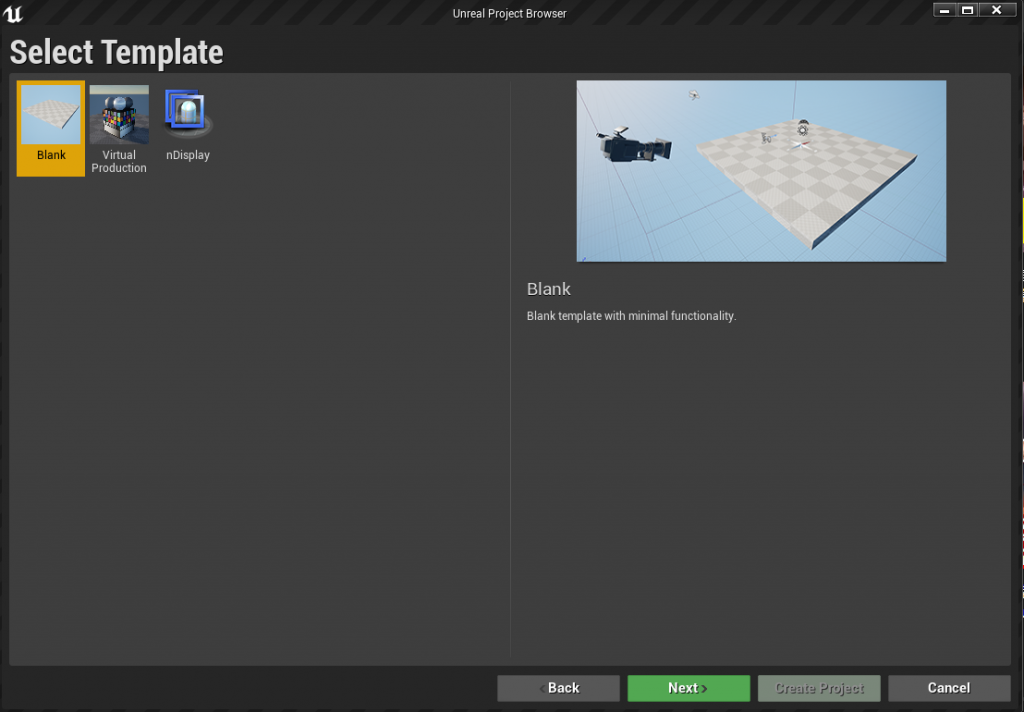Go back with the Back button
The width and height of the screenshot is (1024, 712).
point(558,688)
